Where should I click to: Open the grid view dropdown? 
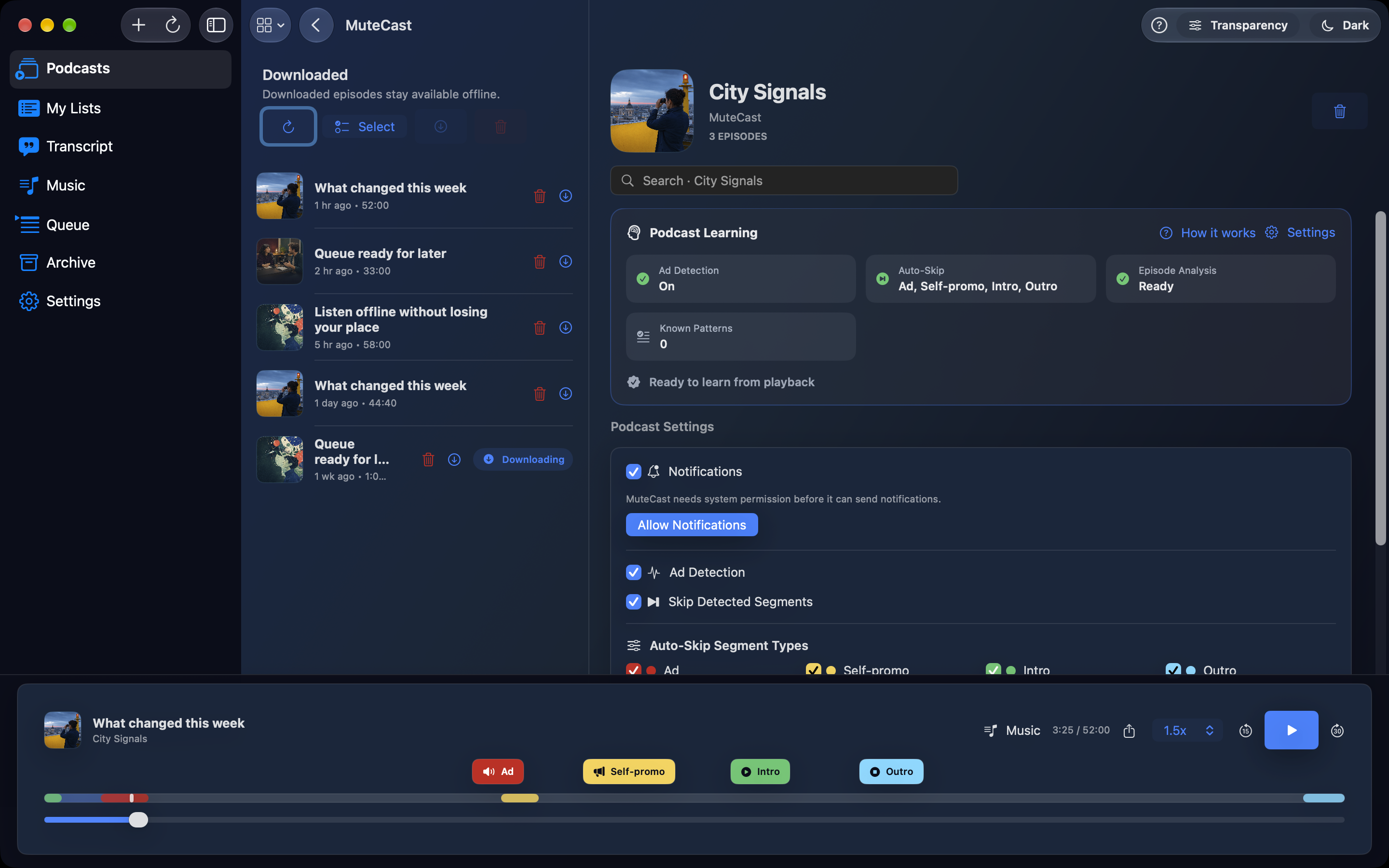[x=271, y=25]
